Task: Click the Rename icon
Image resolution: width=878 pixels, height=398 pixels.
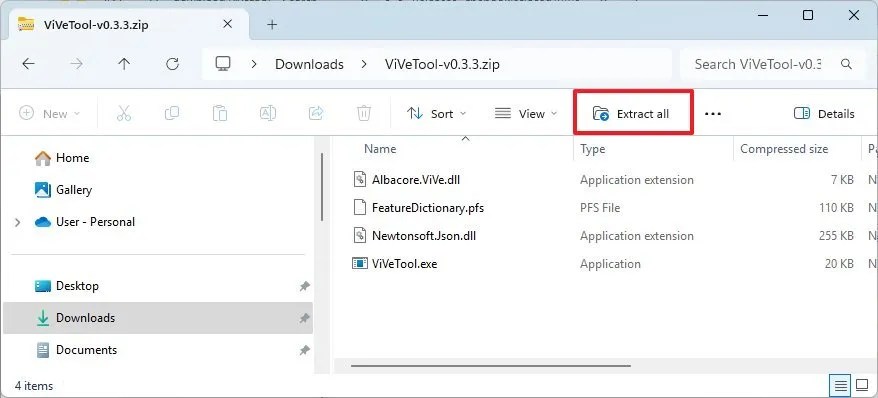Action: (x=268, y=114)
